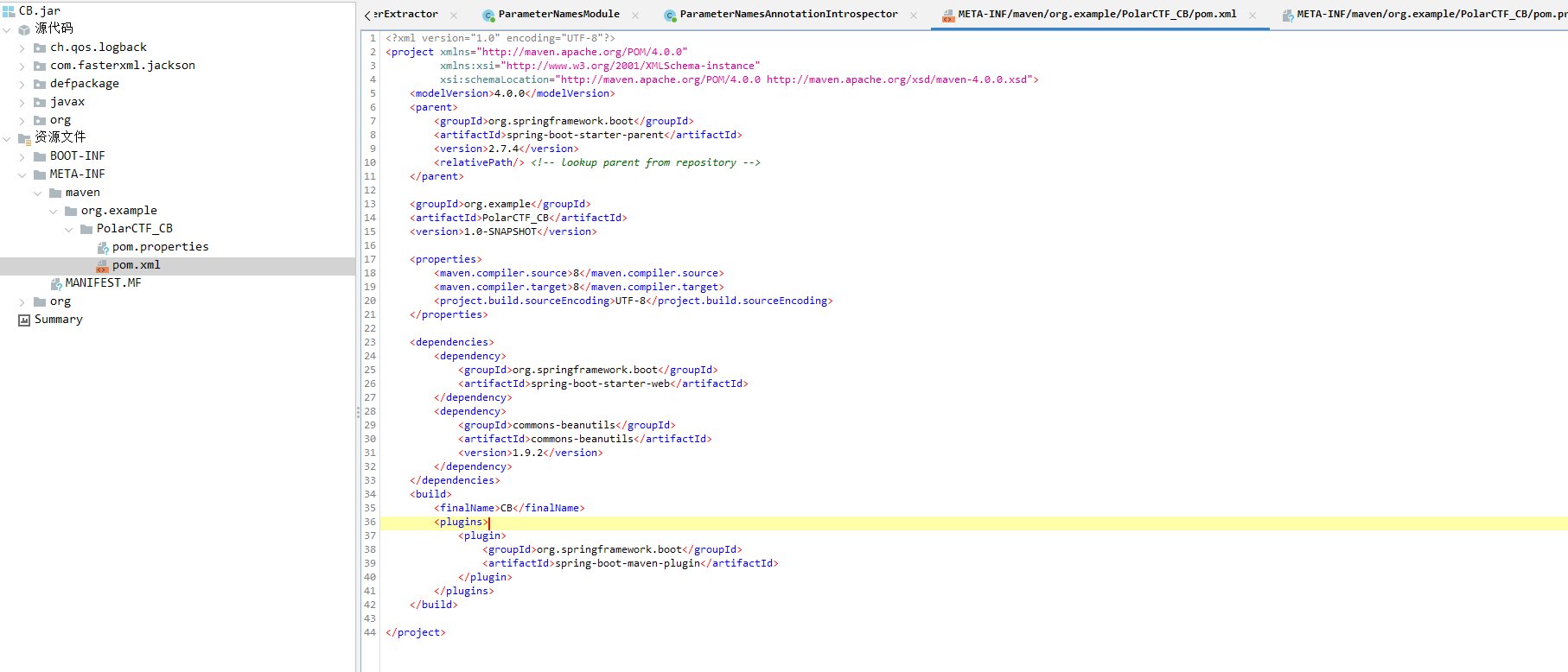Click the splitter handle between tree and editor

pyautogui.click(x=358, y=413)
